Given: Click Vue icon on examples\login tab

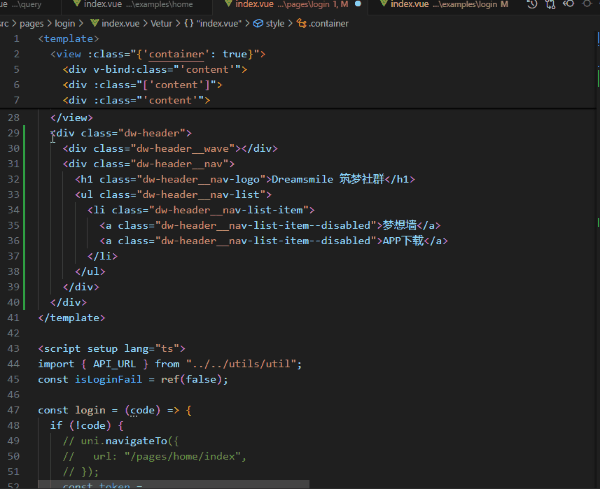Looking at the screenshot, I should (383, 4).
